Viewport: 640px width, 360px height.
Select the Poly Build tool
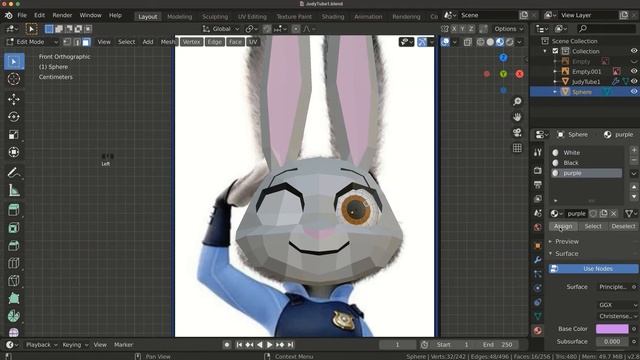pos(14,298)
